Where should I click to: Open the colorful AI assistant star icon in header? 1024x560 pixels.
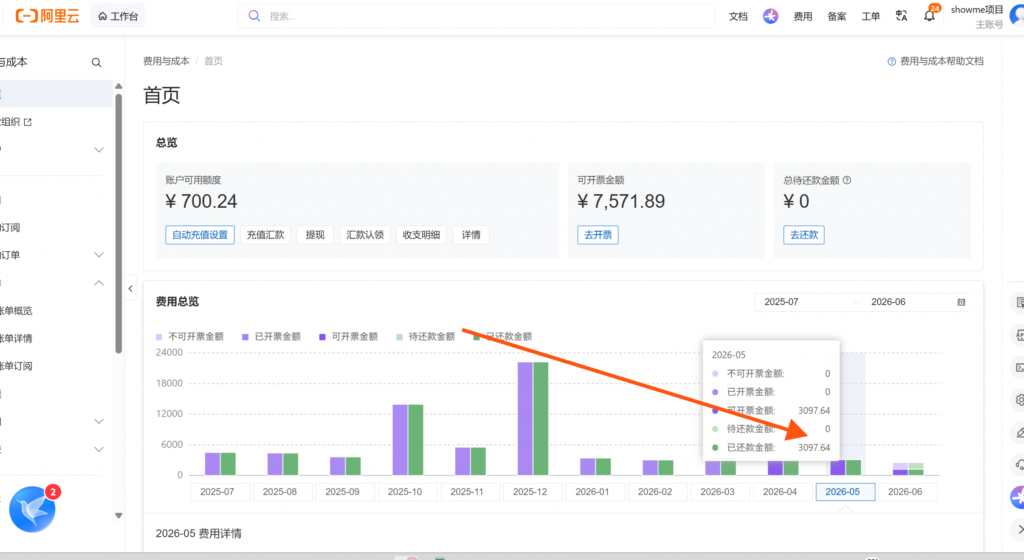[771, 16]
